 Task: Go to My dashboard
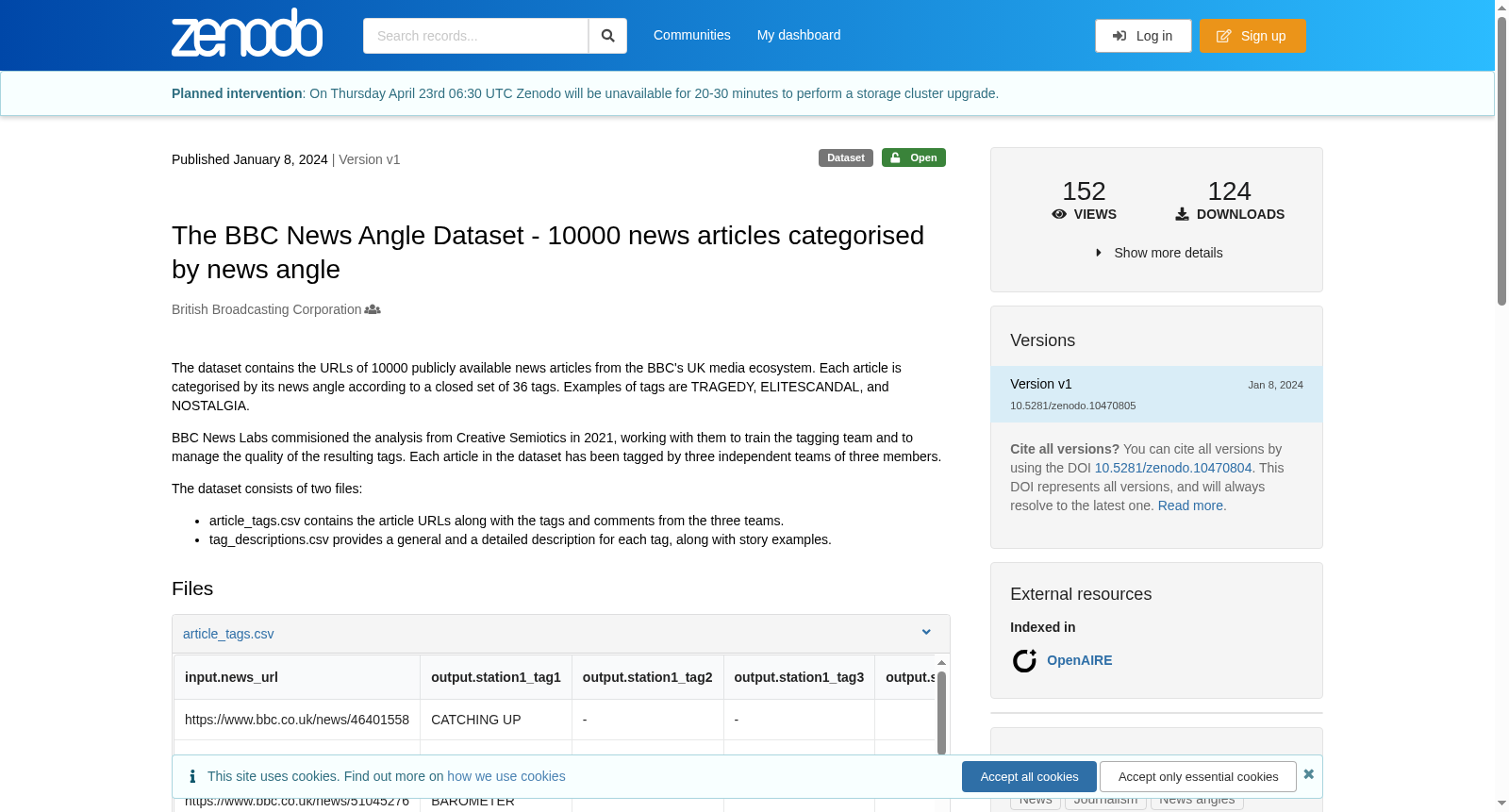[799, 35]
